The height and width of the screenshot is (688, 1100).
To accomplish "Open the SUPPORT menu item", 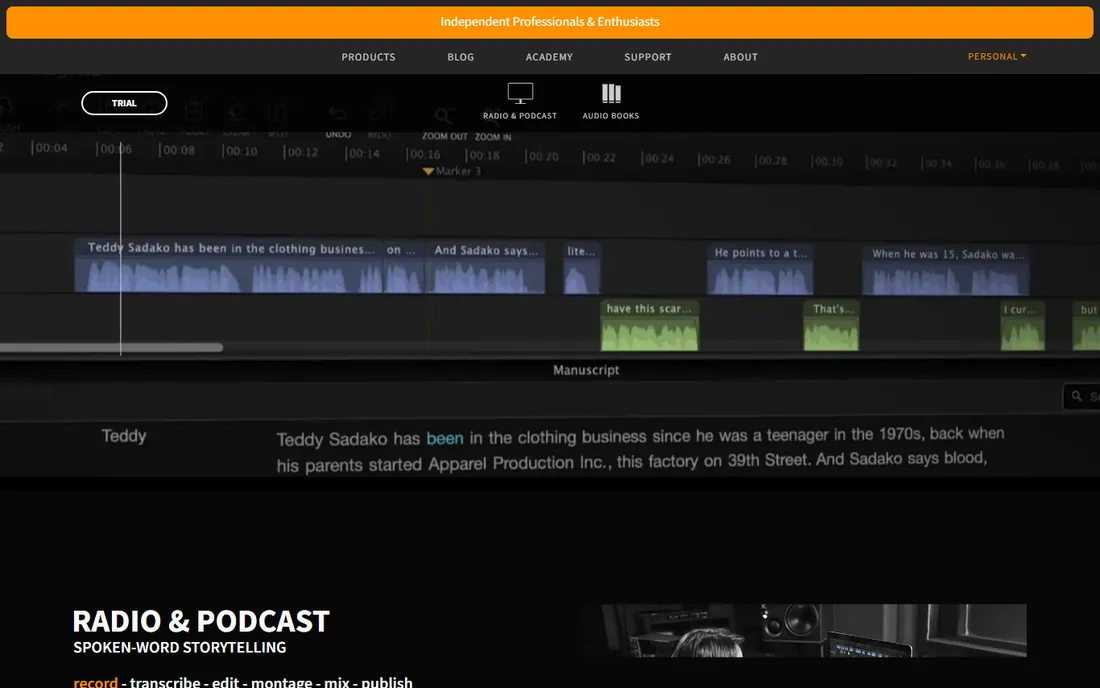I will point(648,57).
